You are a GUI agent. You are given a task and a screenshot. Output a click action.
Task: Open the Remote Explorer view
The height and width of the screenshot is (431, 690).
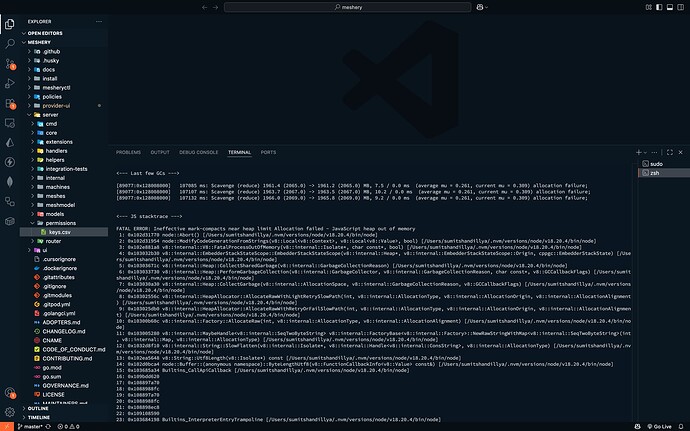pos(10,123)
